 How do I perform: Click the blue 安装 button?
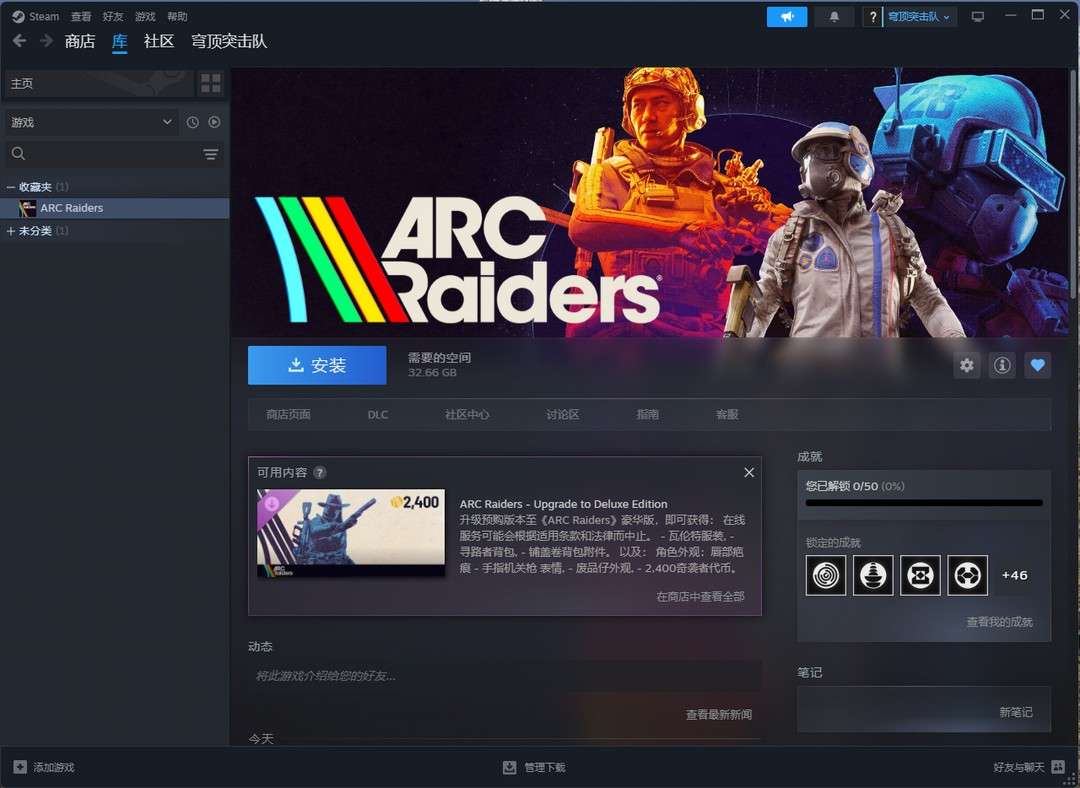point(317,366)
